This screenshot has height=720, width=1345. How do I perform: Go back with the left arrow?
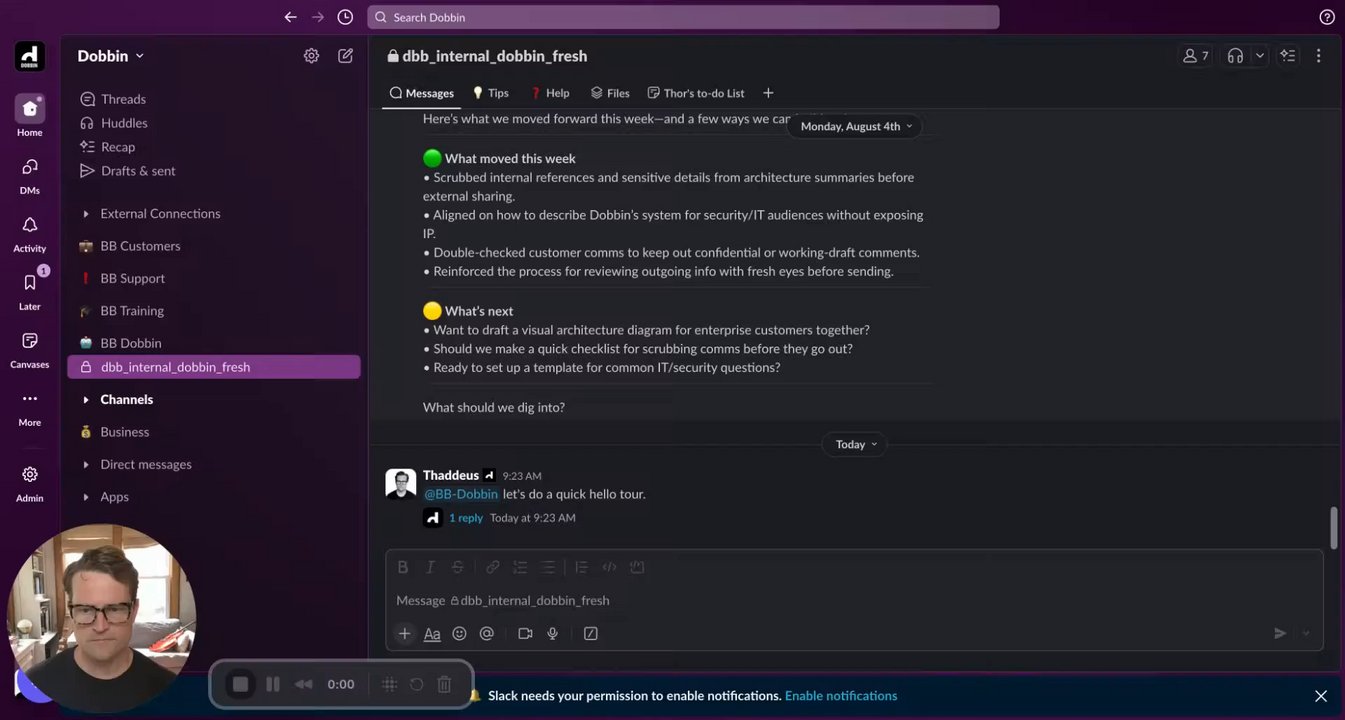coord(290,17)
